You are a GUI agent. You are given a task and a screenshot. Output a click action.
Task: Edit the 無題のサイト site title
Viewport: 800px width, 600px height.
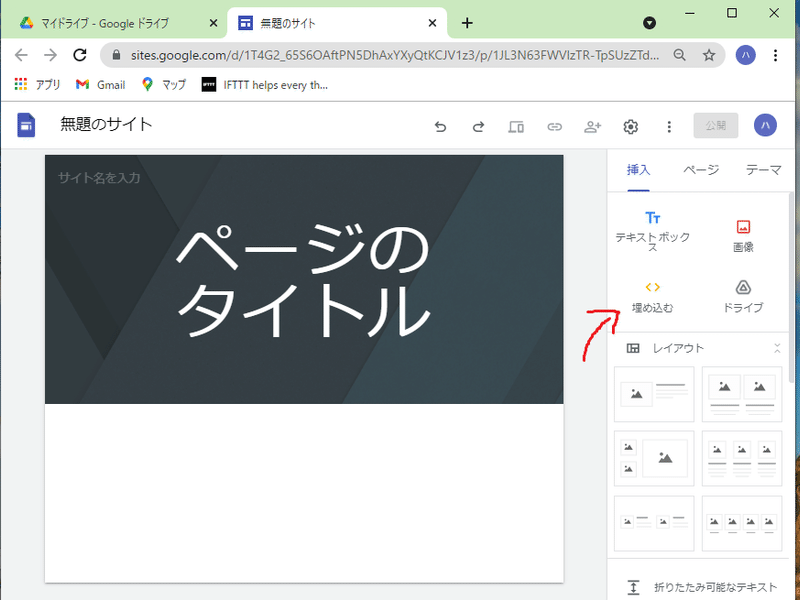[x=106, y=124]
